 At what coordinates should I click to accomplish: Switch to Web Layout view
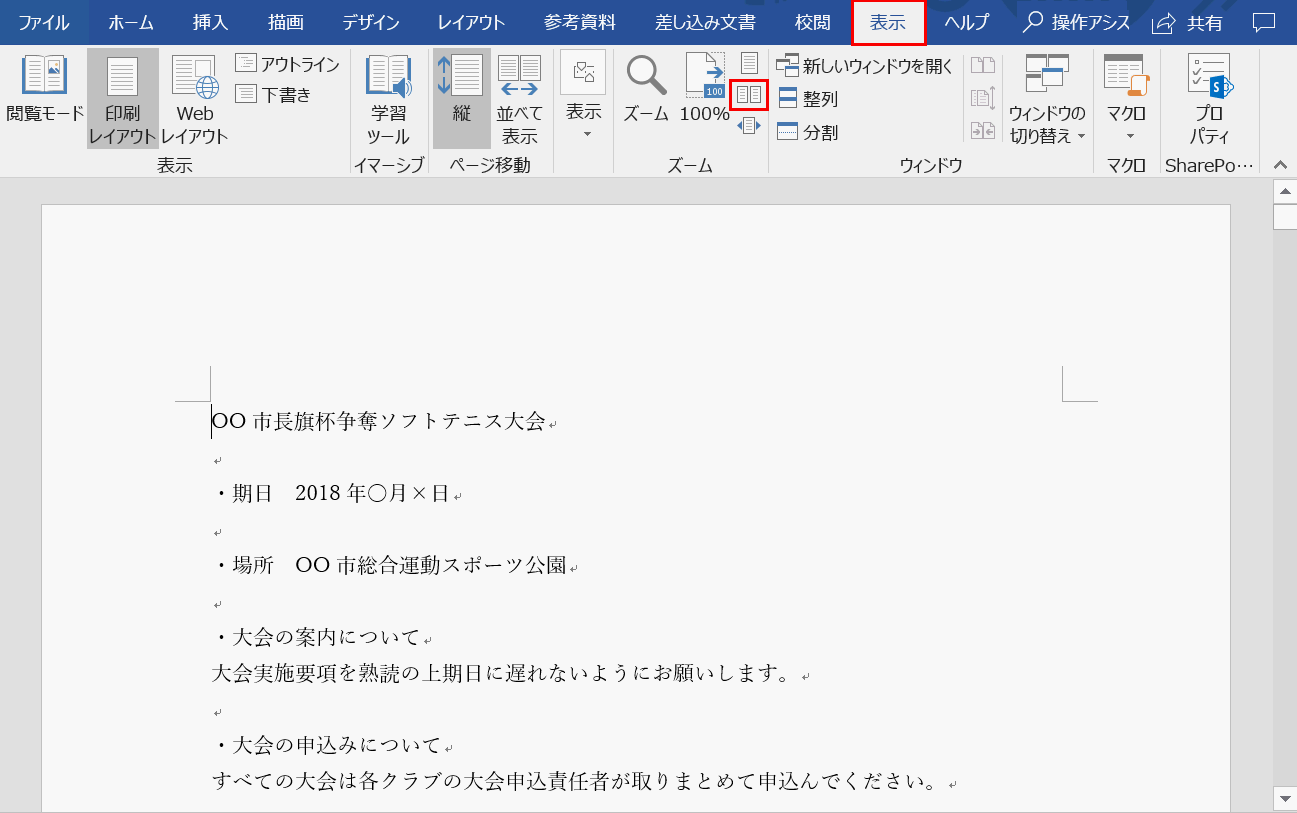(x=195, y=98)
